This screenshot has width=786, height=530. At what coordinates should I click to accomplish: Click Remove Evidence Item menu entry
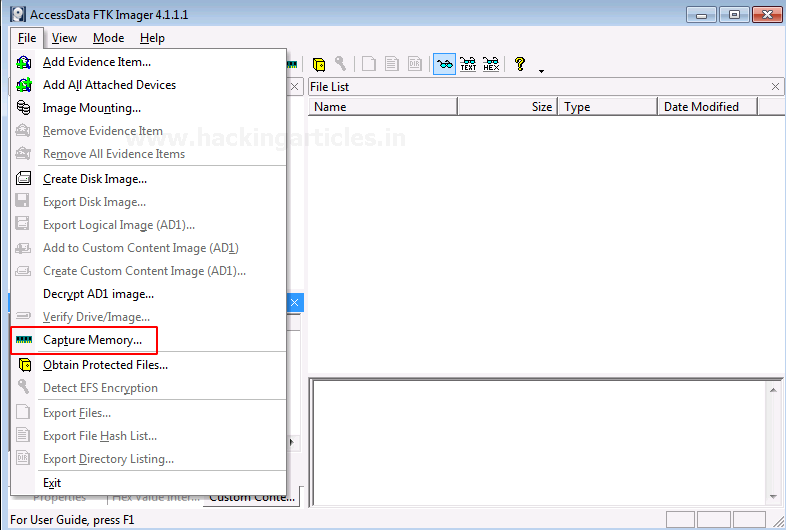pyautogui.click(x=149, y=131)
